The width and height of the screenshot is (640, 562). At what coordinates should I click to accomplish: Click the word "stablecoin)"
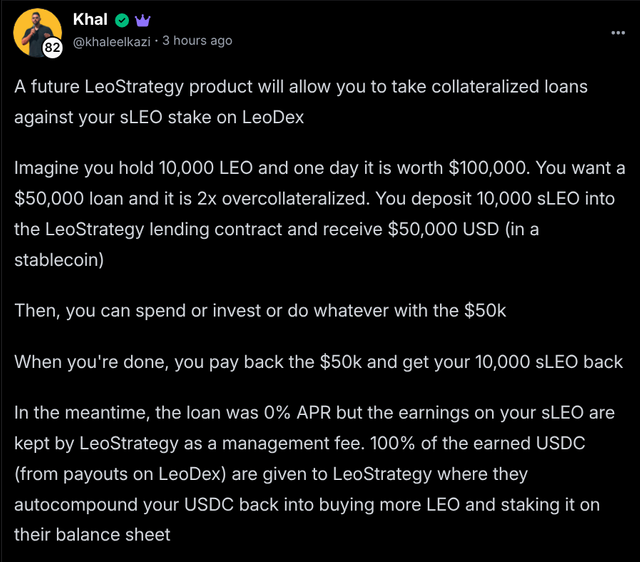[59, 260]
